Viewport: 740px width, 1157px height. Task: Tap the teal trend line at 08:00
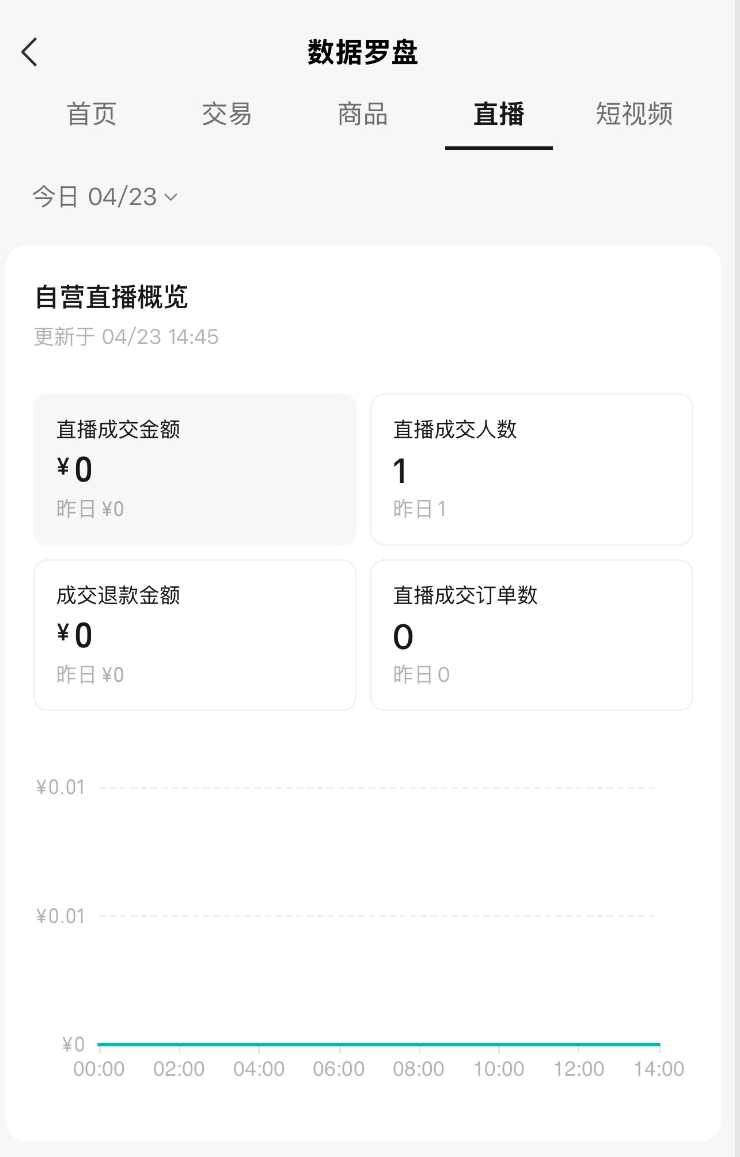419,1044
